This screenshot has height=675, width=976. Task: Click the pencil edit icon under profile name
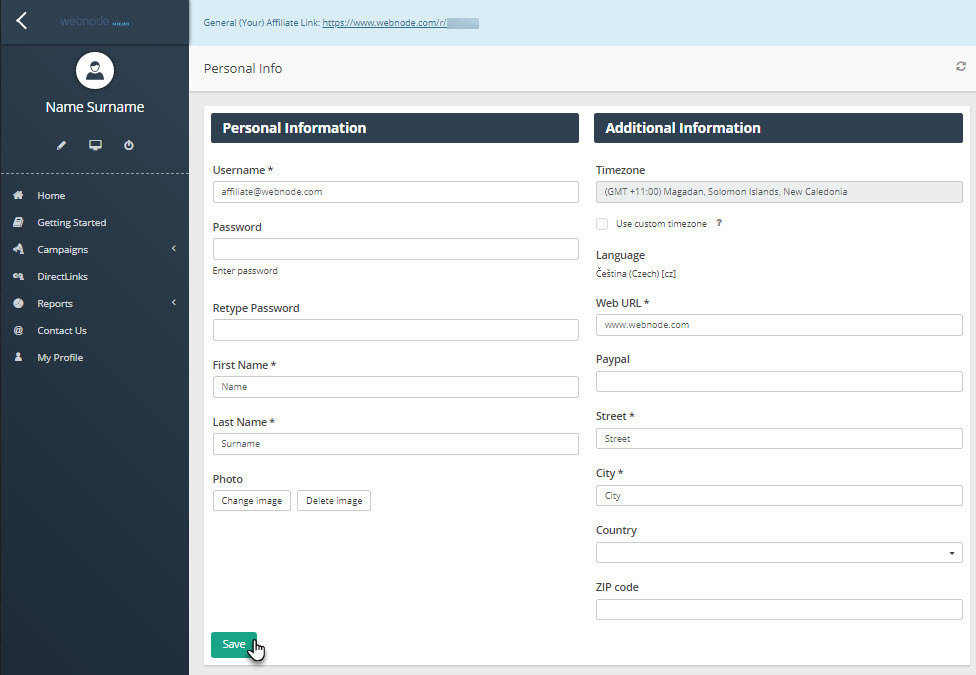(x=61, y=146)
